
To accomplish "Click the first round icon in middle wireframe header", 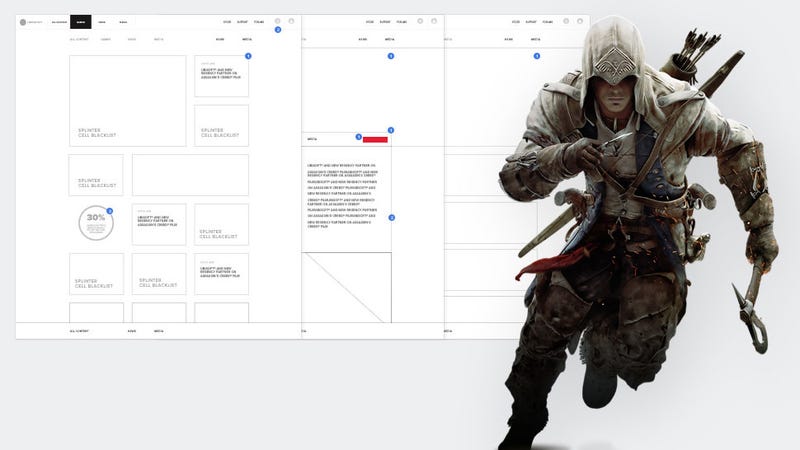I will 420,21.
